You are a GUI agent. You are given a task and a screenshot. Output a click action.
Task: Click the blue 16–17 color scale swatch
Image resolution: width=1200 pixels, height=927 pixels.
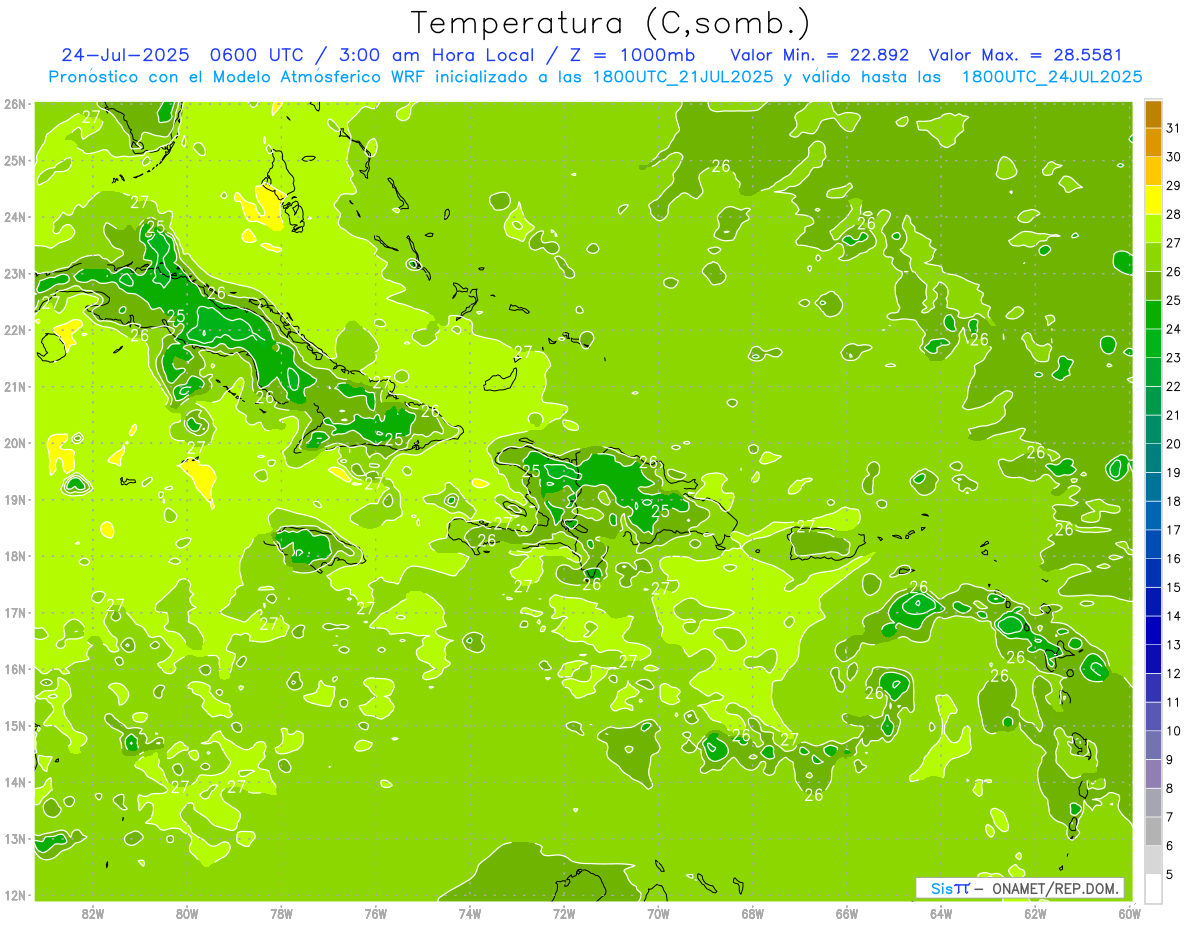click(x=1153, y=544)
